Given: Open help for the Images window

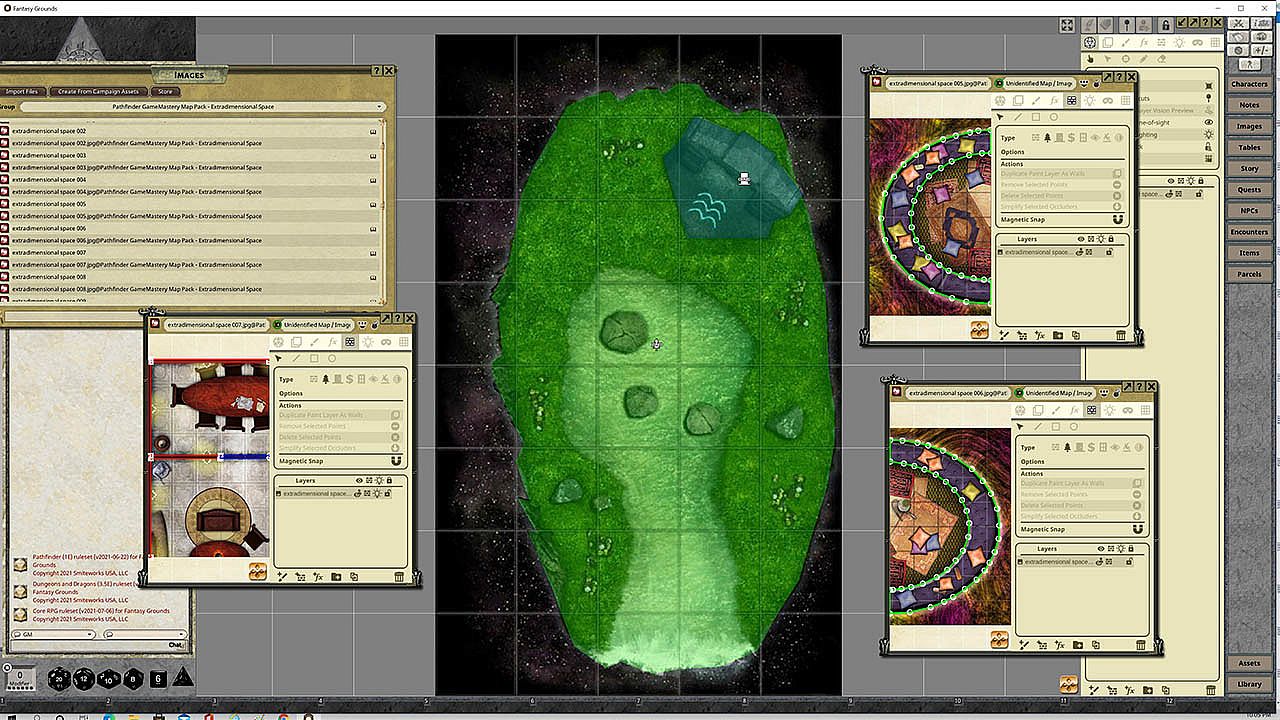Looking at the screenshot, I should tap(377, 71).
